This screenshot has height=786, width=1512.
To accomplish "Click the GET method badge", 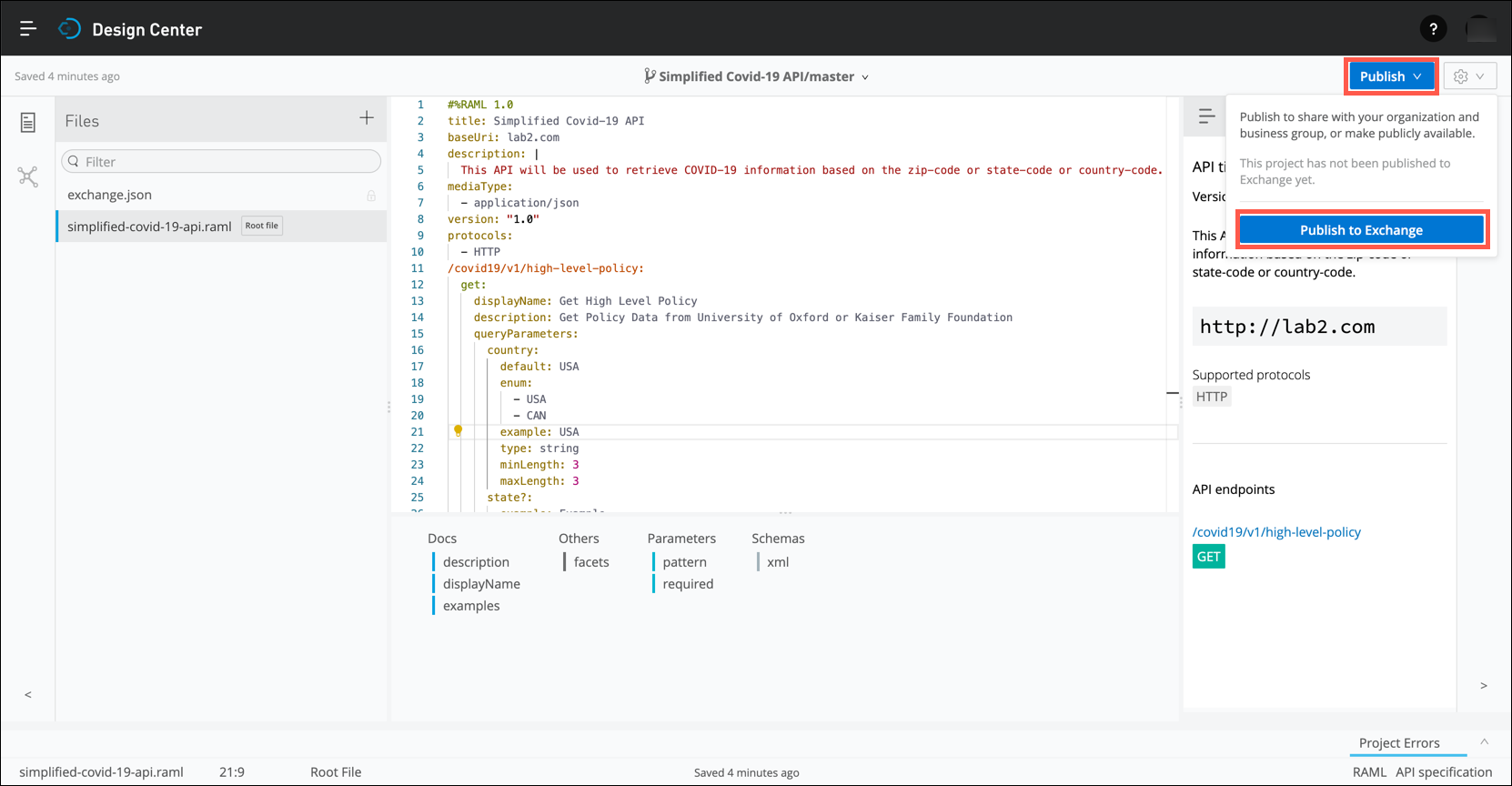I will click(1208, 557).
